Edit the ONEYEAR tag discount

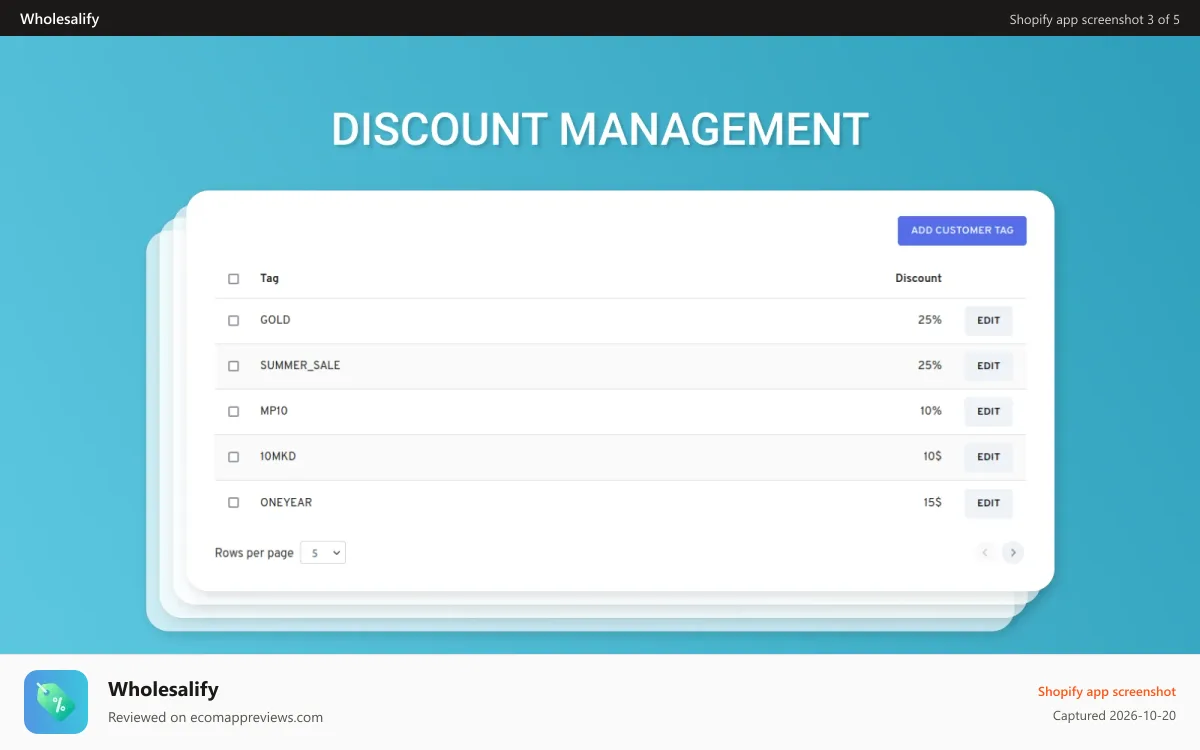989,503
